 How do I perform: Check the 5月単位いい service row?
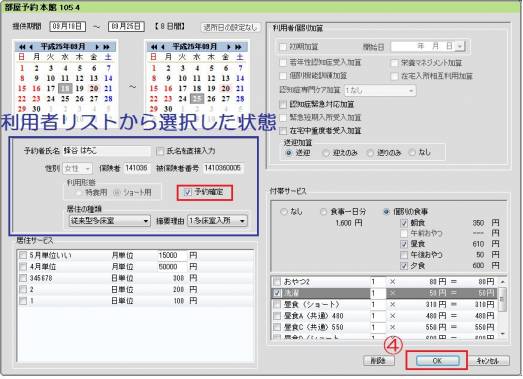coord(23,256)
